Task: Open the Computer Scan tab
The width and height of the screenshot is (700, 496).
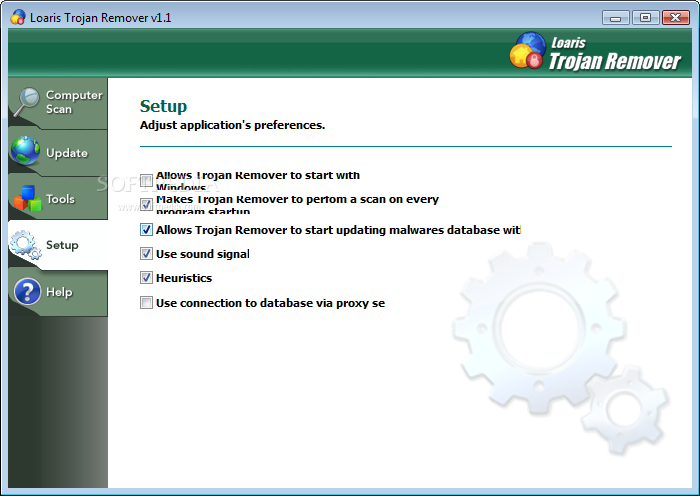Action: (58, 103)
